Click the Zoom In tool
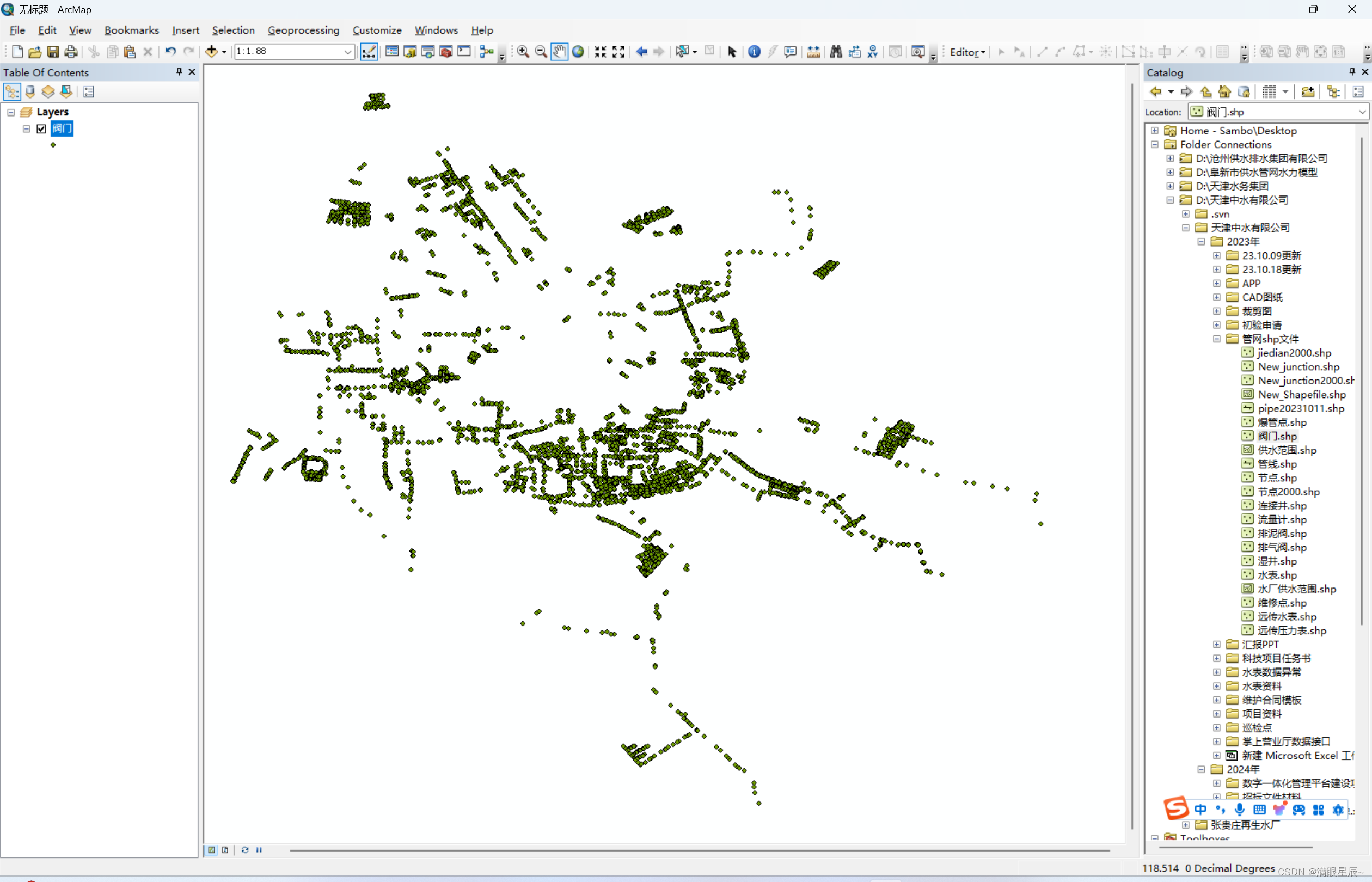Image resolution: width=1372 pixels, height=882 pixels. (523, 52)
